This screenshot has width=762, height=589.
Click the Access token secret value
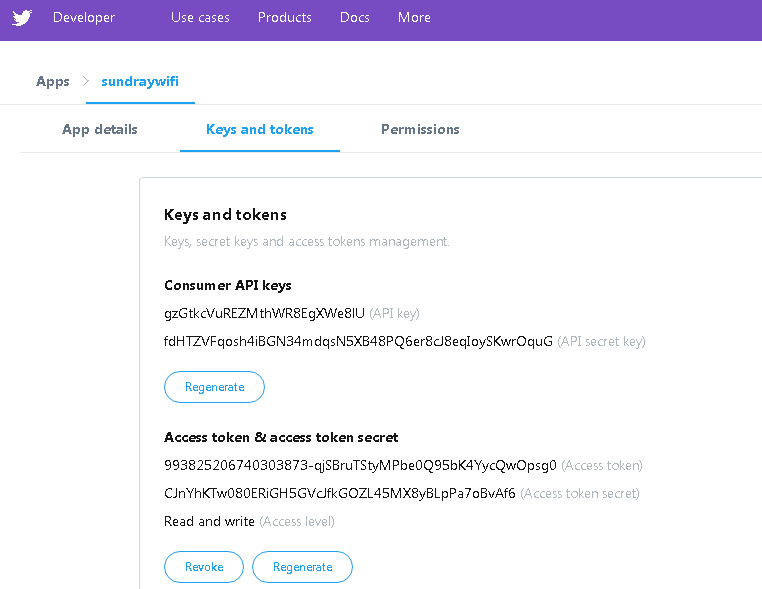(340, 493)
